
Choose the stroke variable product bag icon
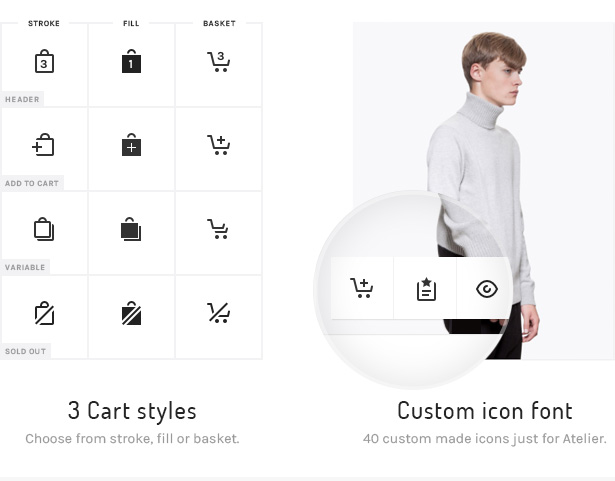tap(43, 229)
